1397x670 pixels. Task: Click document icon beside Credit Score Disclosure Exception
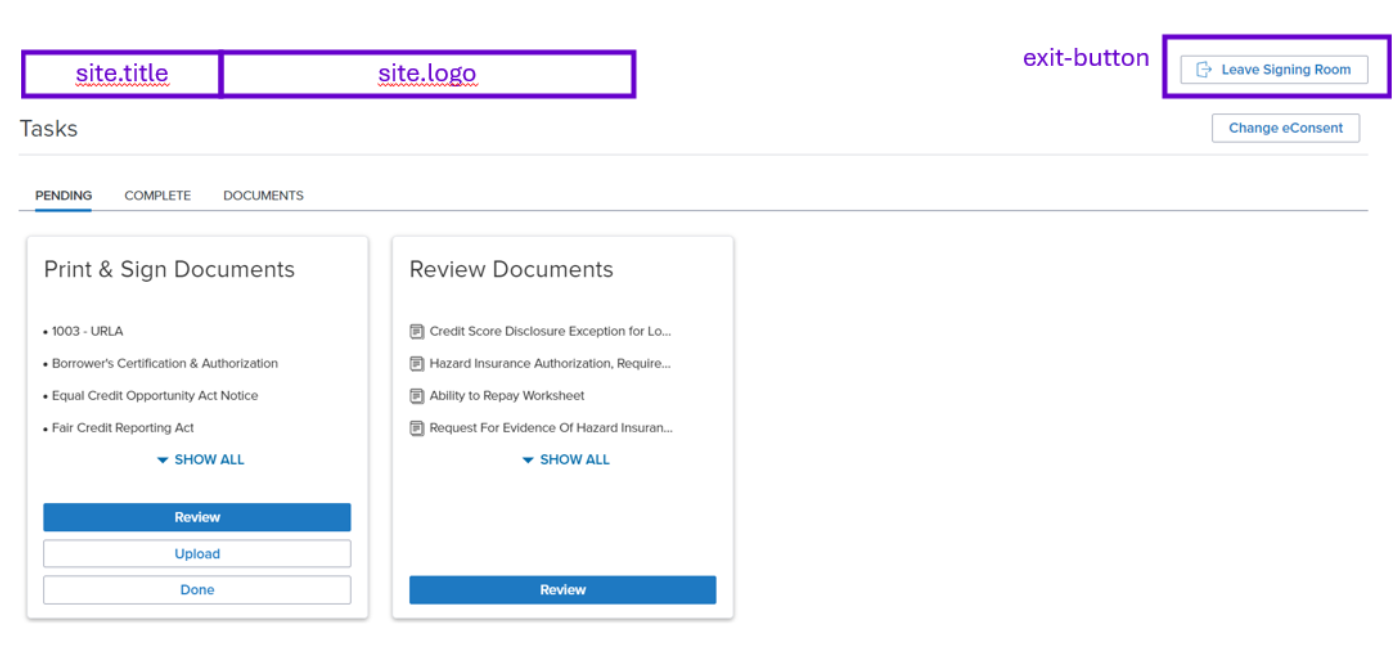[x=416, y=331]
